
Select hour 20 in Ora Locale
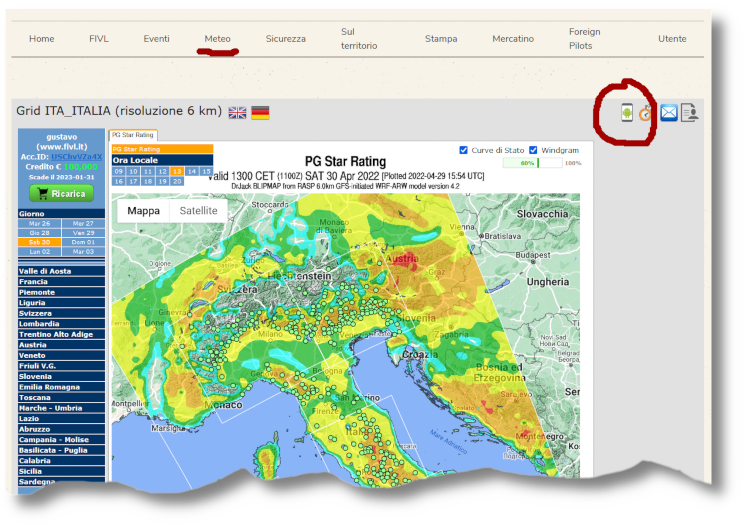(x=177, y=181)
